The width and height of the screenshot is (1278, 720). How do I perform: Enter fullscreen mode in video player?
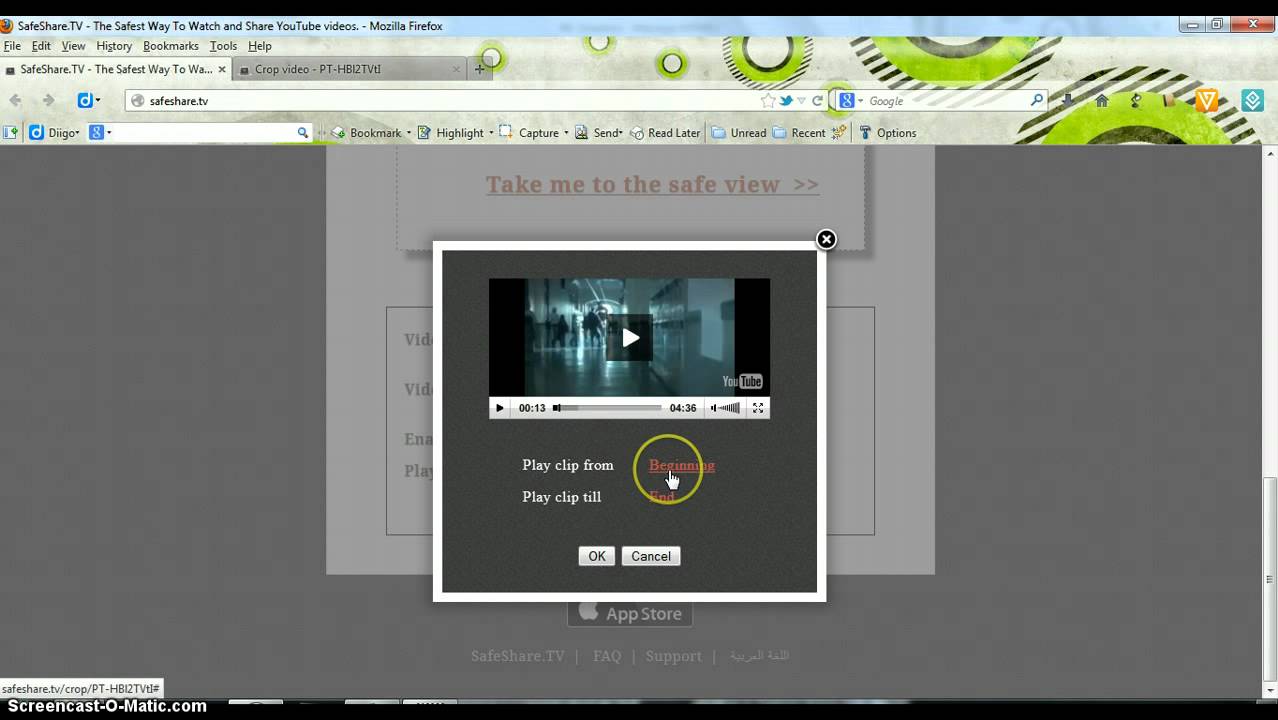tap(758, 408)
